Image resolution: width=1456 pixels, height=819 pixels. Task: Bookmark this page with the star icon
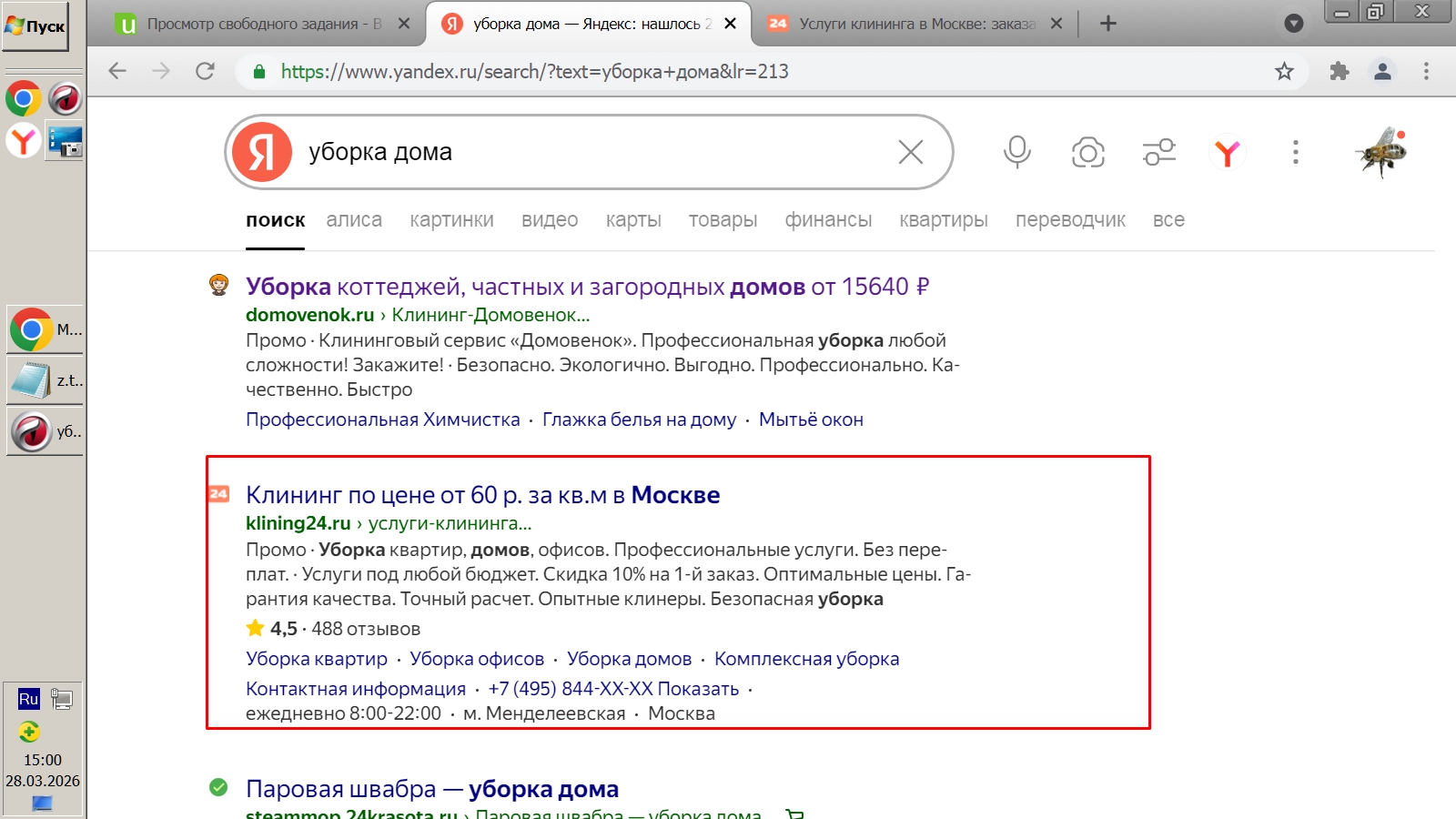click(x=1284, y=71)
